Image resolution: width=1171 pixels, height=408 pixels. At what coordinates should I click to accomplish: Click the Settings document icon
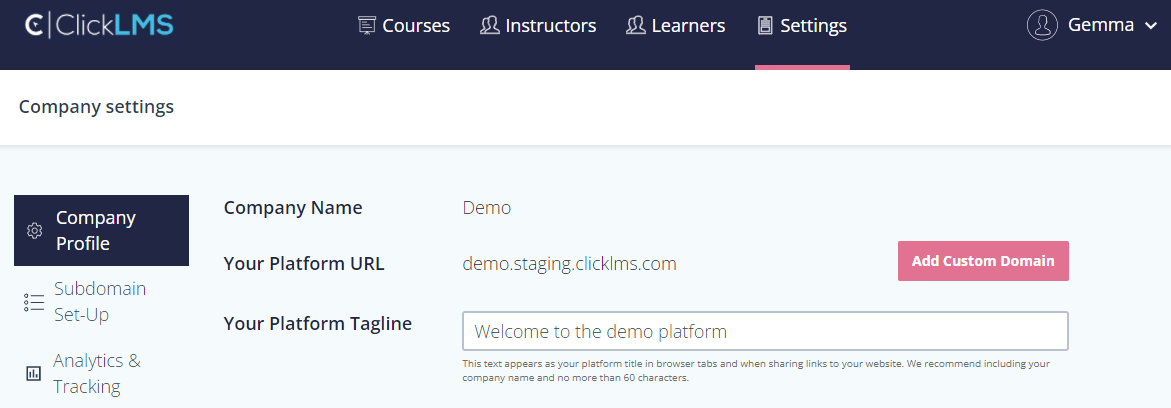(765, 25)
